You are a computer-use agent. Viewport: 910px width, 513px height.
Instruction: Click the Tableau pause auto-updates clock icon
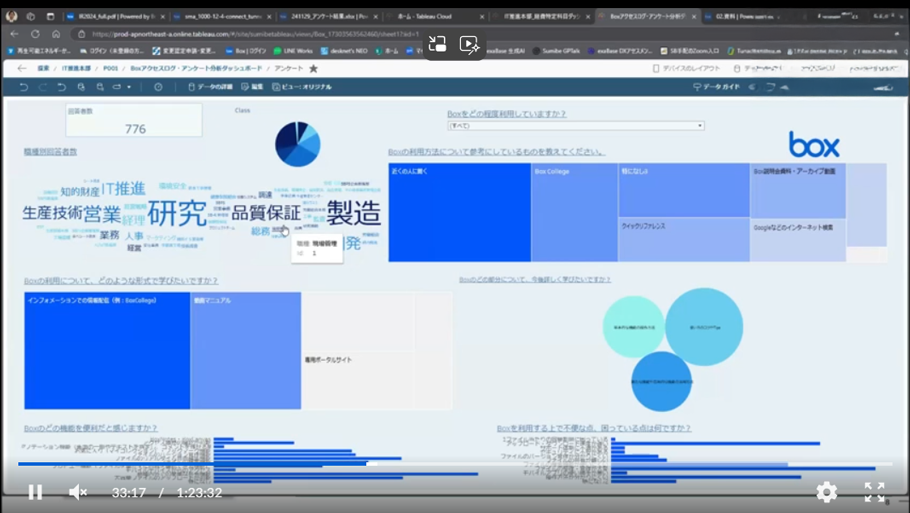pyautogui.click(x=158, y=87)
